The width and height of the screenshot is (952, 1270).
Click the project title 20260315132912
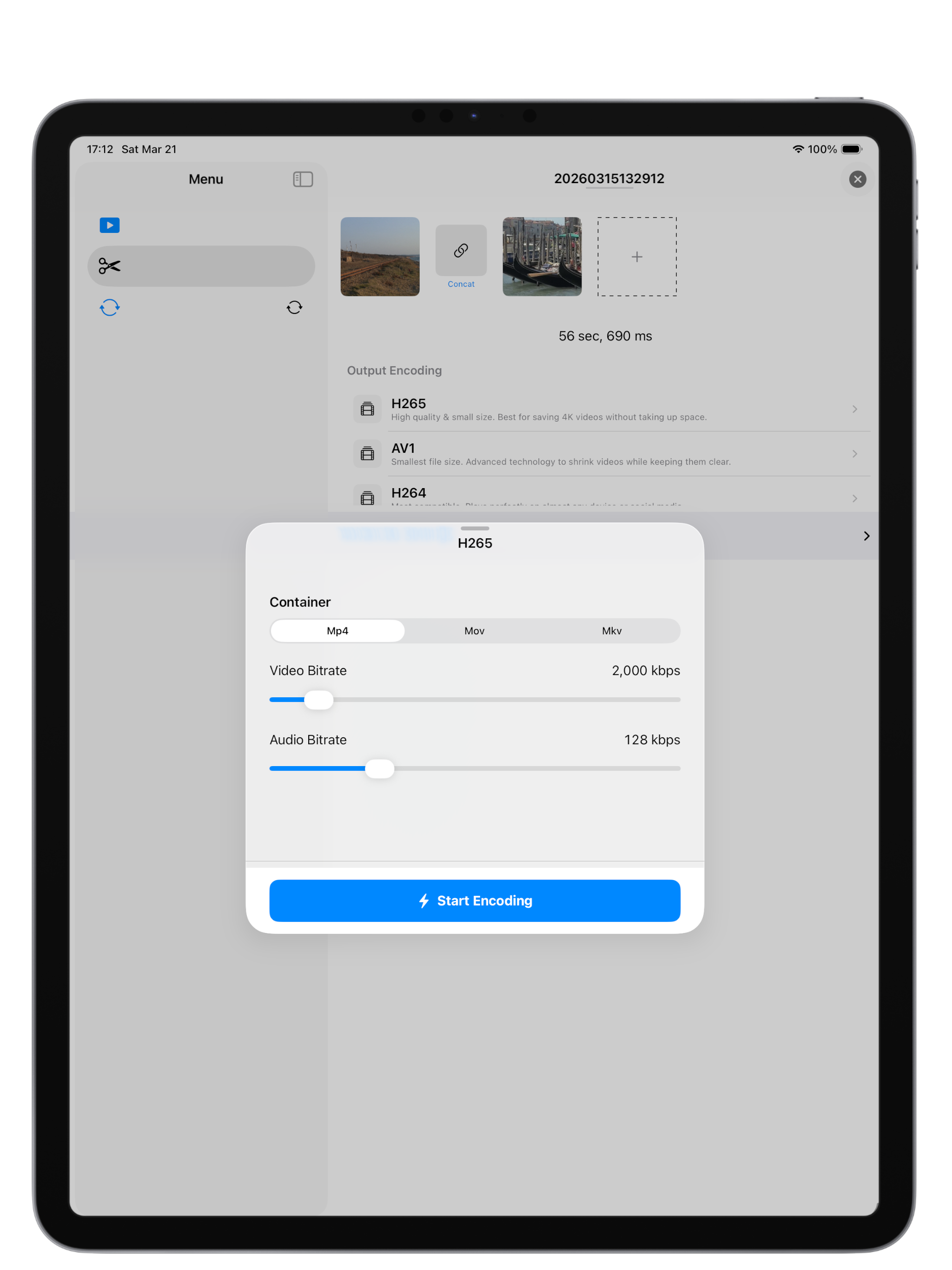point(608,179)
